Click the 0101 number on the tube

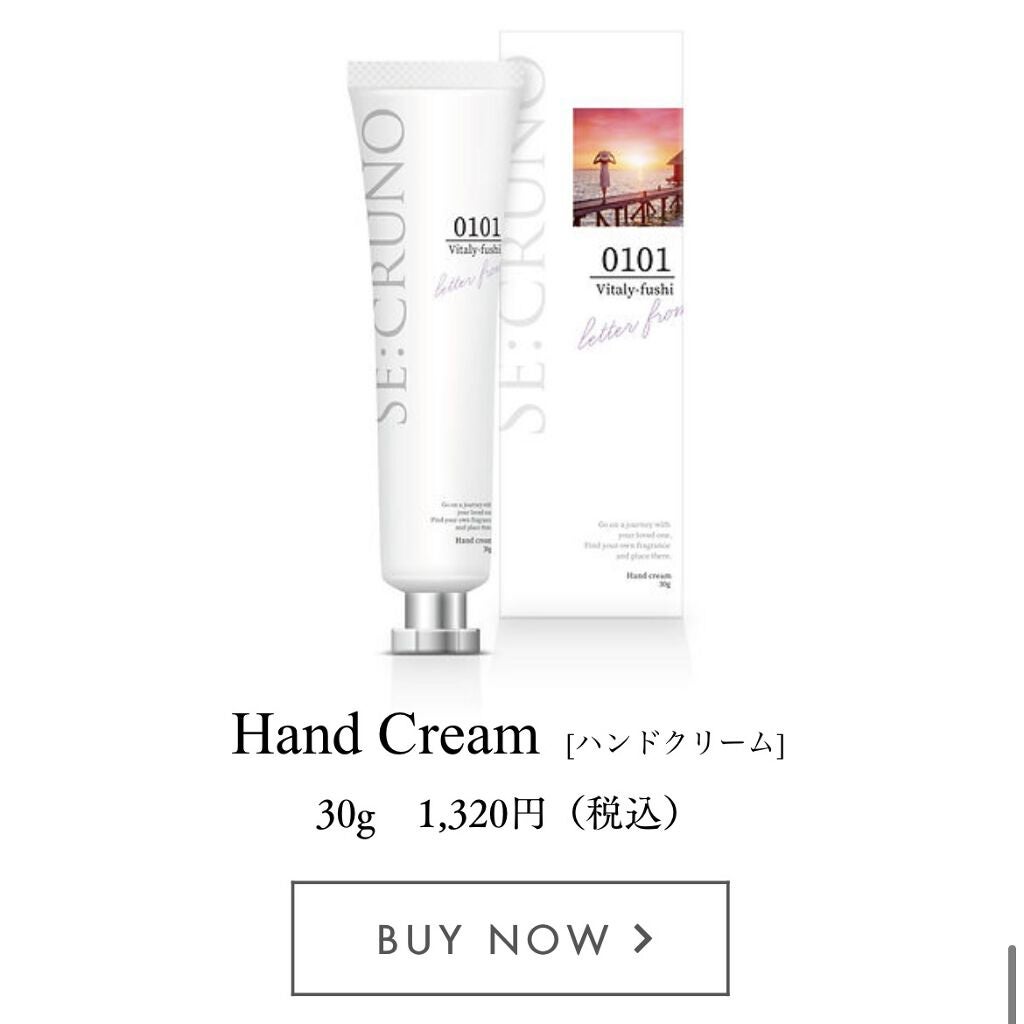coord(477,227)
